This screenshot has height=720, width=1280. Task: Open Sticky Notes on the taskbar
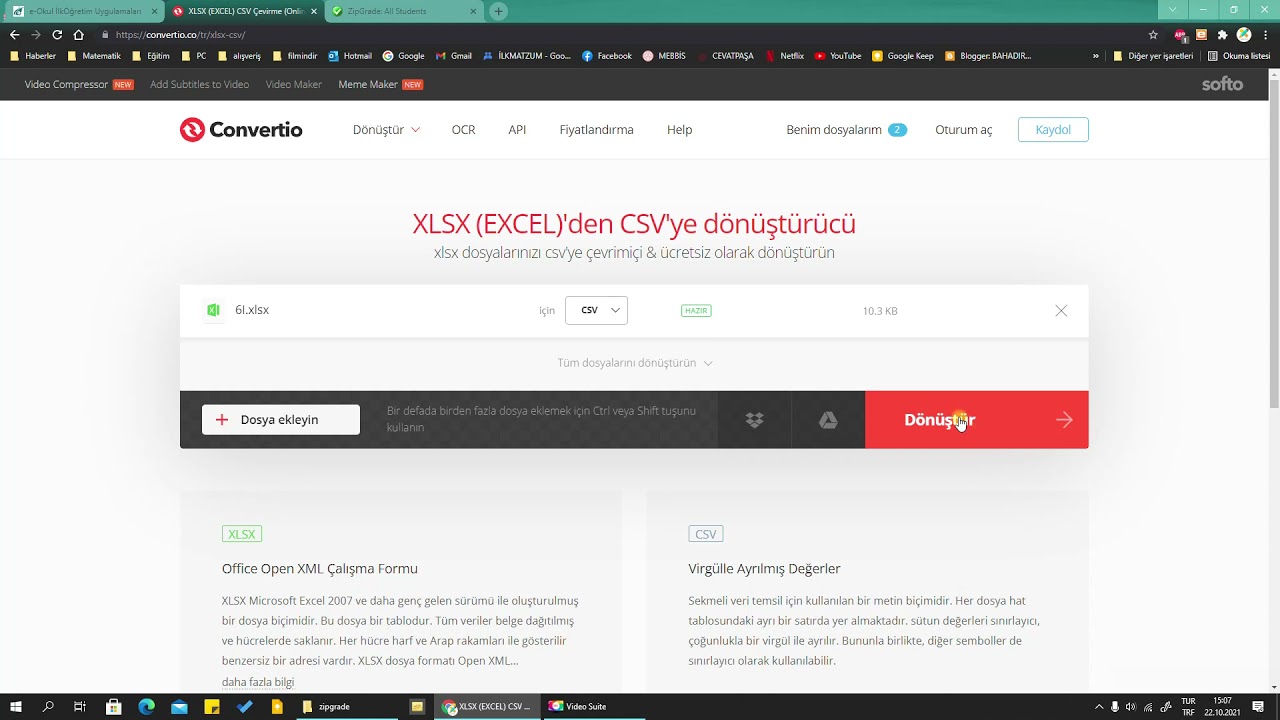pos(211,706)
